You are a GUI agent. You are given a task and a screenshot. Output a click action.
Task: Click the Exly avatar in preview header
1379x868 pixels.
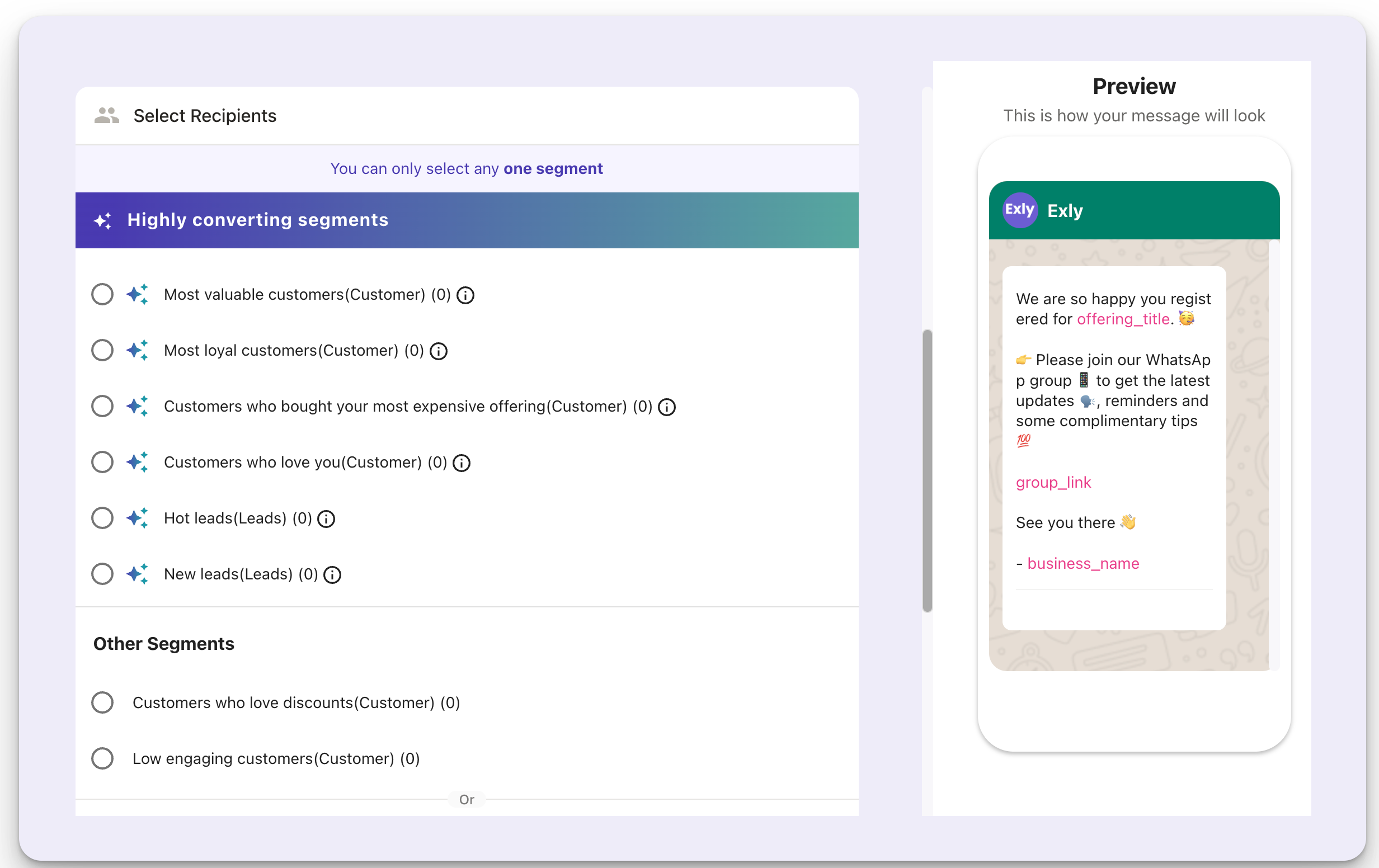(1020, 210)
